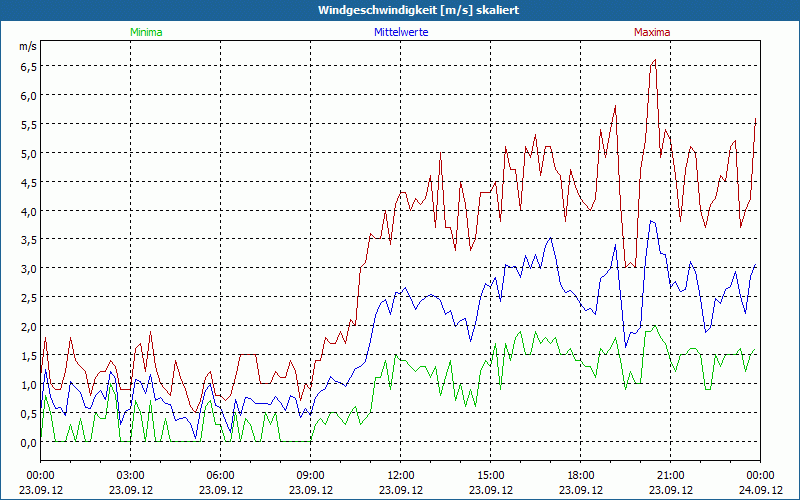The width and height of the screenshot is (800, 500).
Task: Click the 5,0 y-axis value
Action: tap(29, 154)
